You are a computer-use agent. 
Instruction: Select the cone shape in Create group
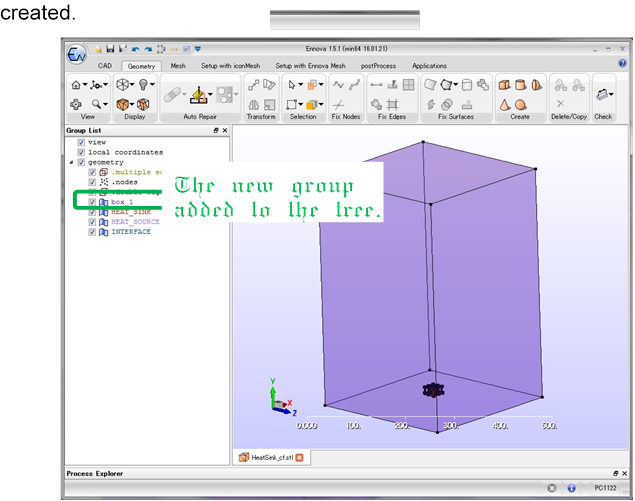click(504, 104)
